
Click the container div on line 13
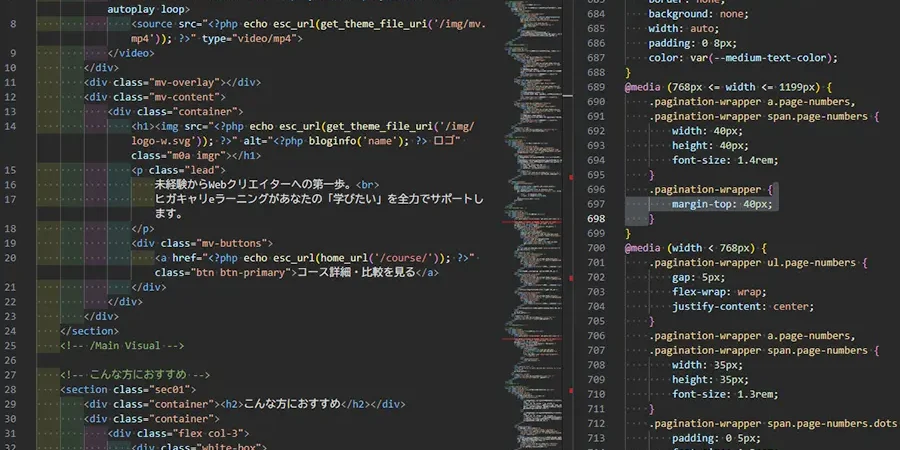(175, 111)
